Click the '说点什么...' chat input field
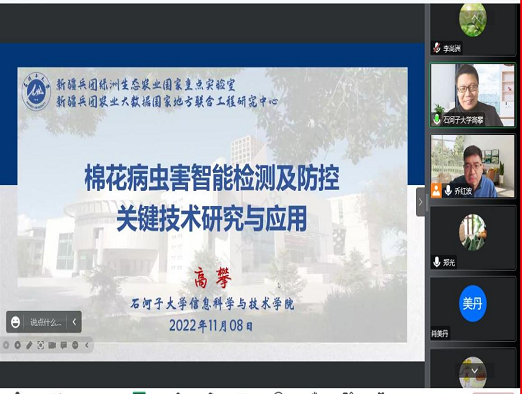Screen dimensions: 522x394 (x=46, y=322)
